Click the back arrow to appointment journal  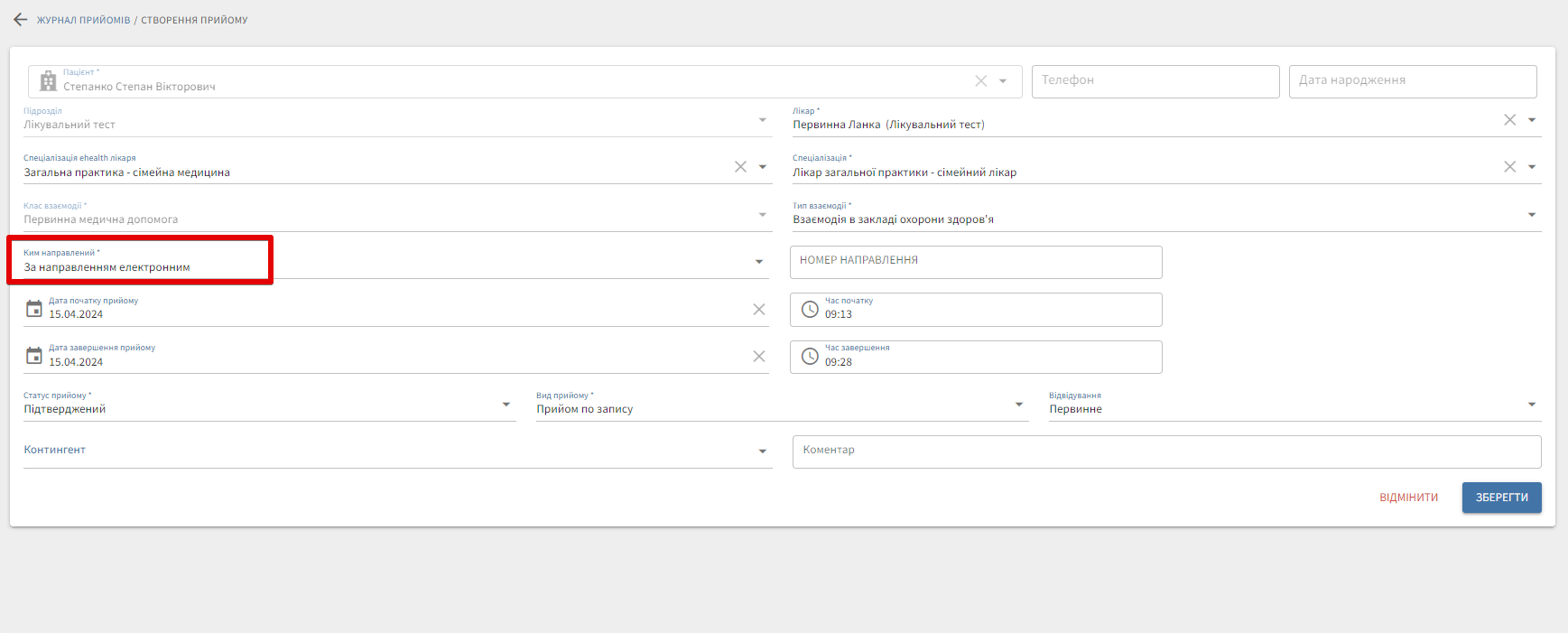click(21, 20)
